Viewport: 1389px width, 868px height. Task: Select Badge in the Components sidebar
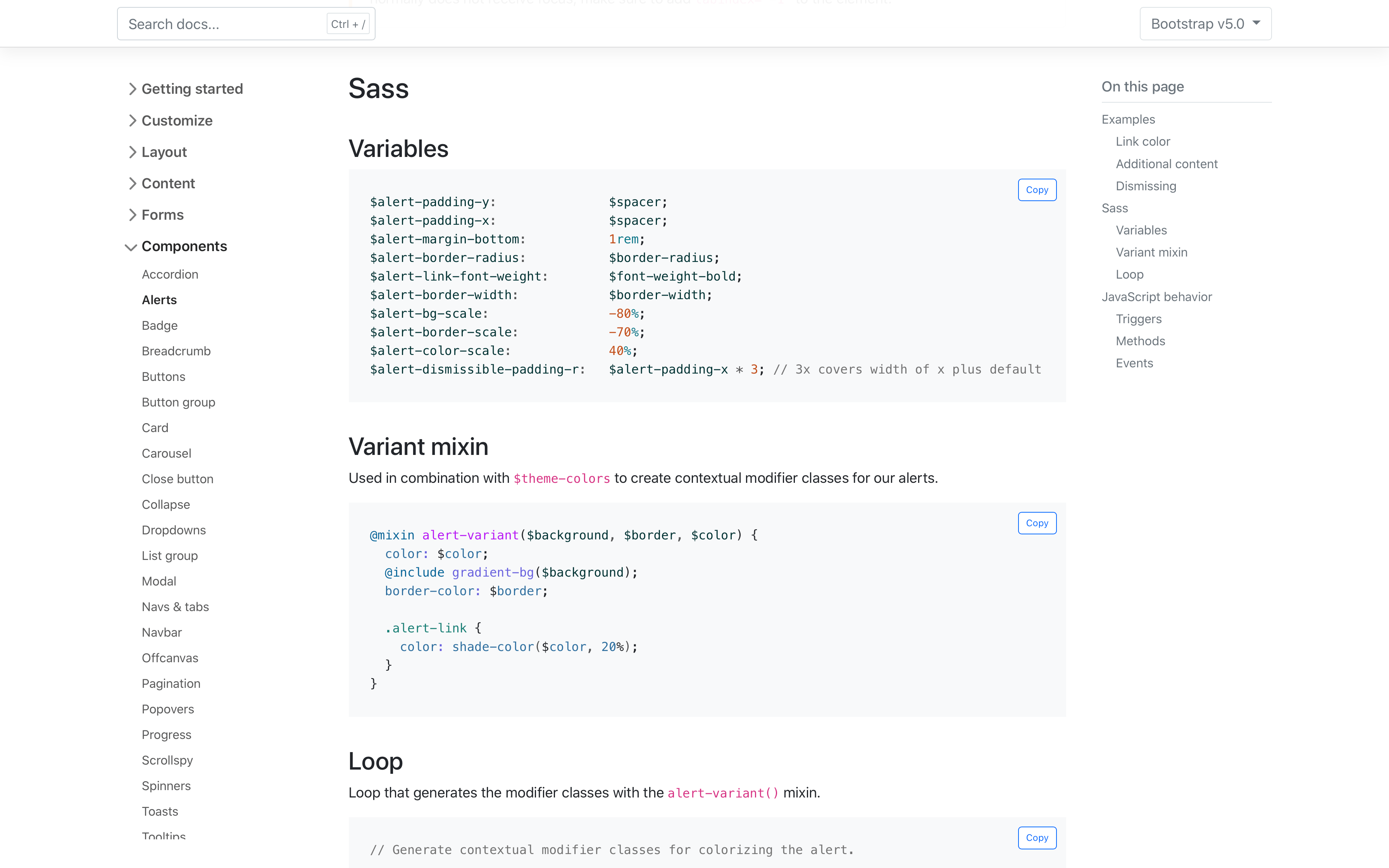(160, 325)
